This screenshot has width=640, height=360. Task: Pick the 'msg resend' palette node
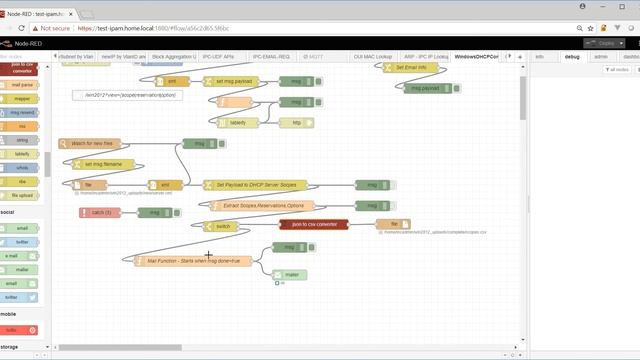[x=19, y=113]
